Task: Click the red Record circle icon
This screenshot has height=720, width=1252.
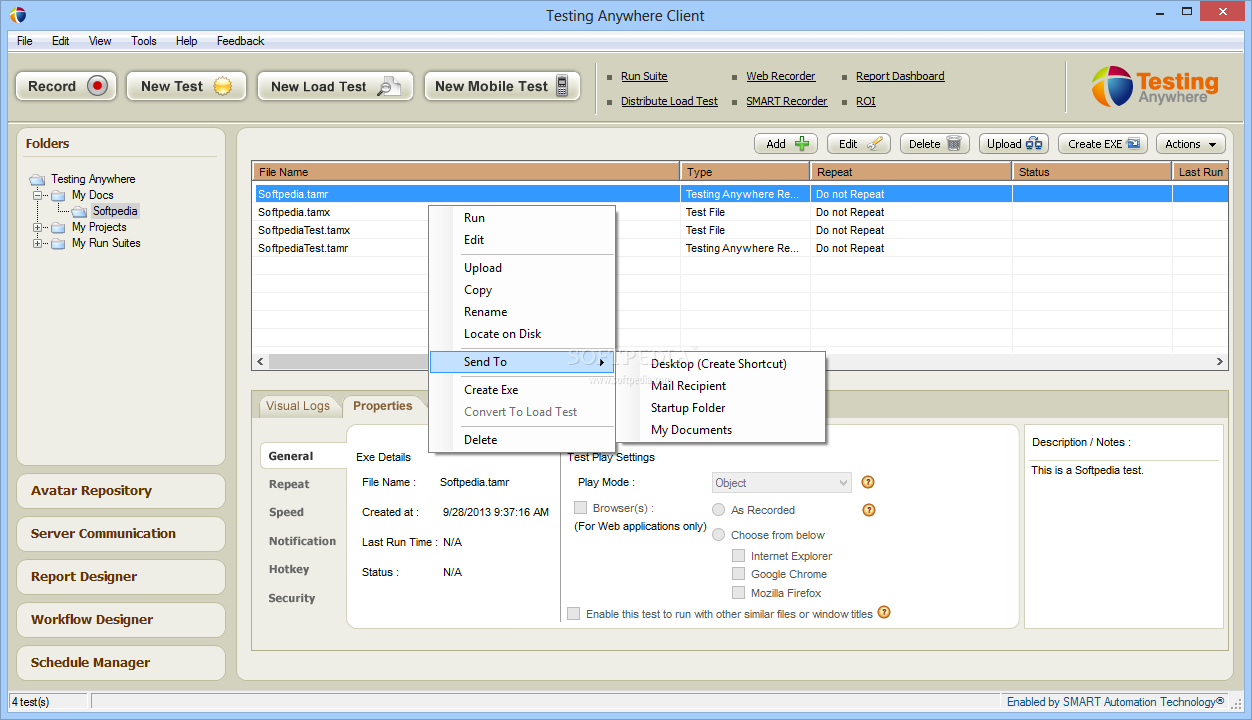Action: point(97,86)
